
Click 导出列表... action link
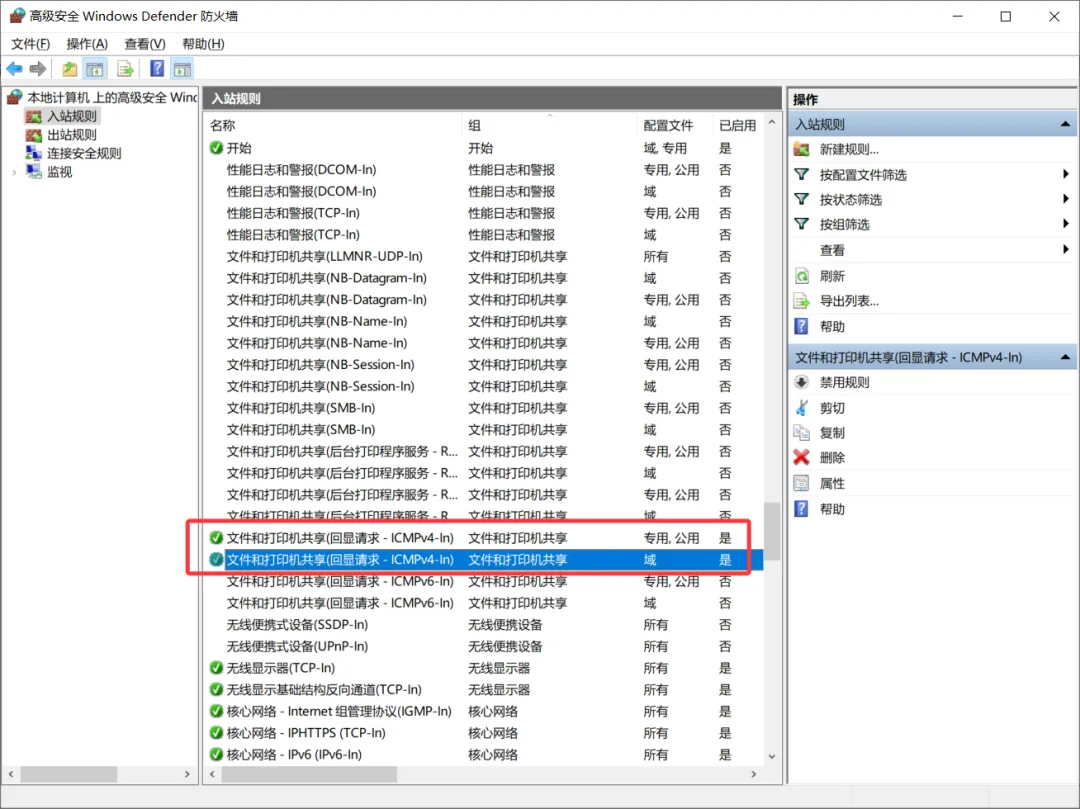849,301
